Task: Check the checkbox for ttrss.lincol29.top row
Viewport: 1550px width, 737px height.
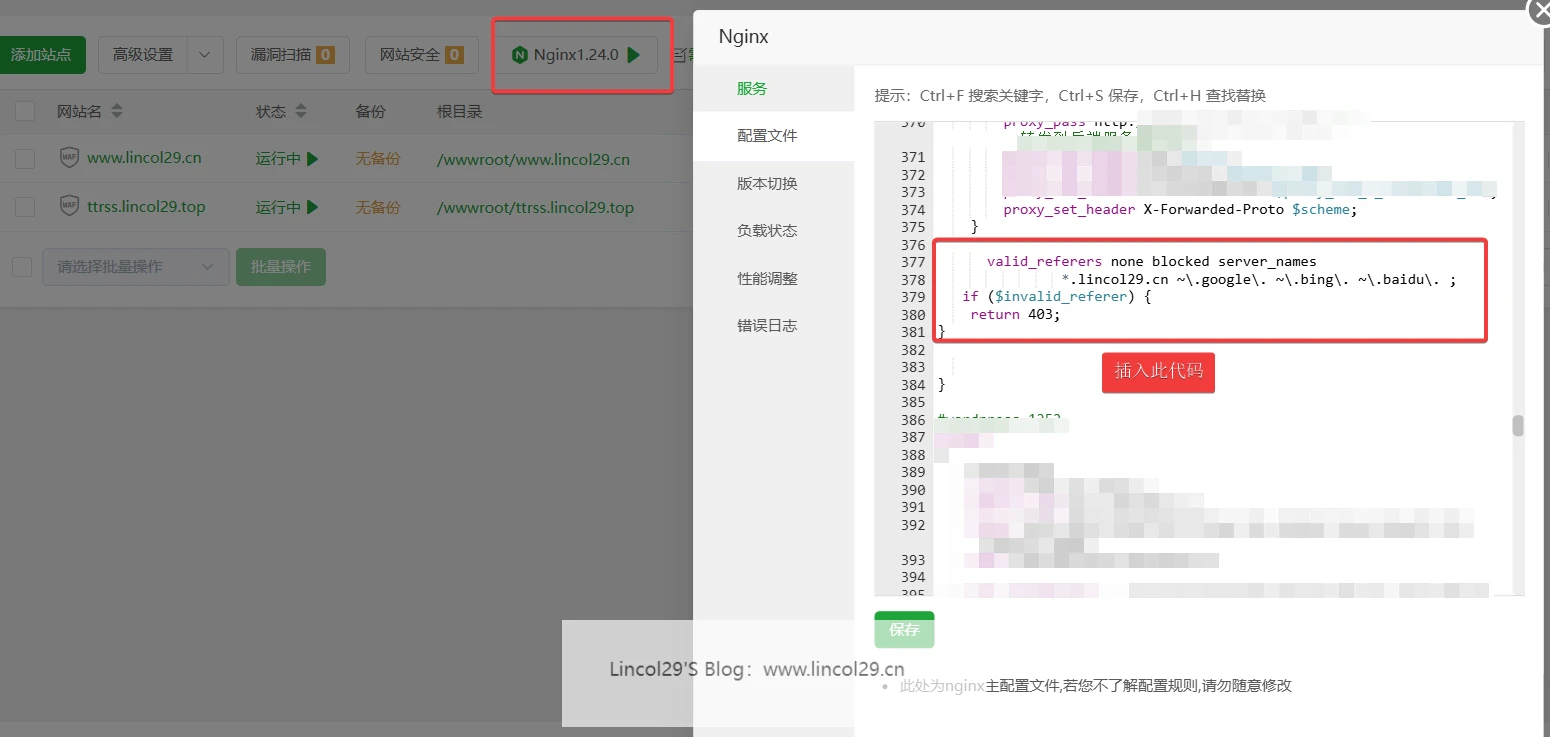Action: tap(24, 207)
